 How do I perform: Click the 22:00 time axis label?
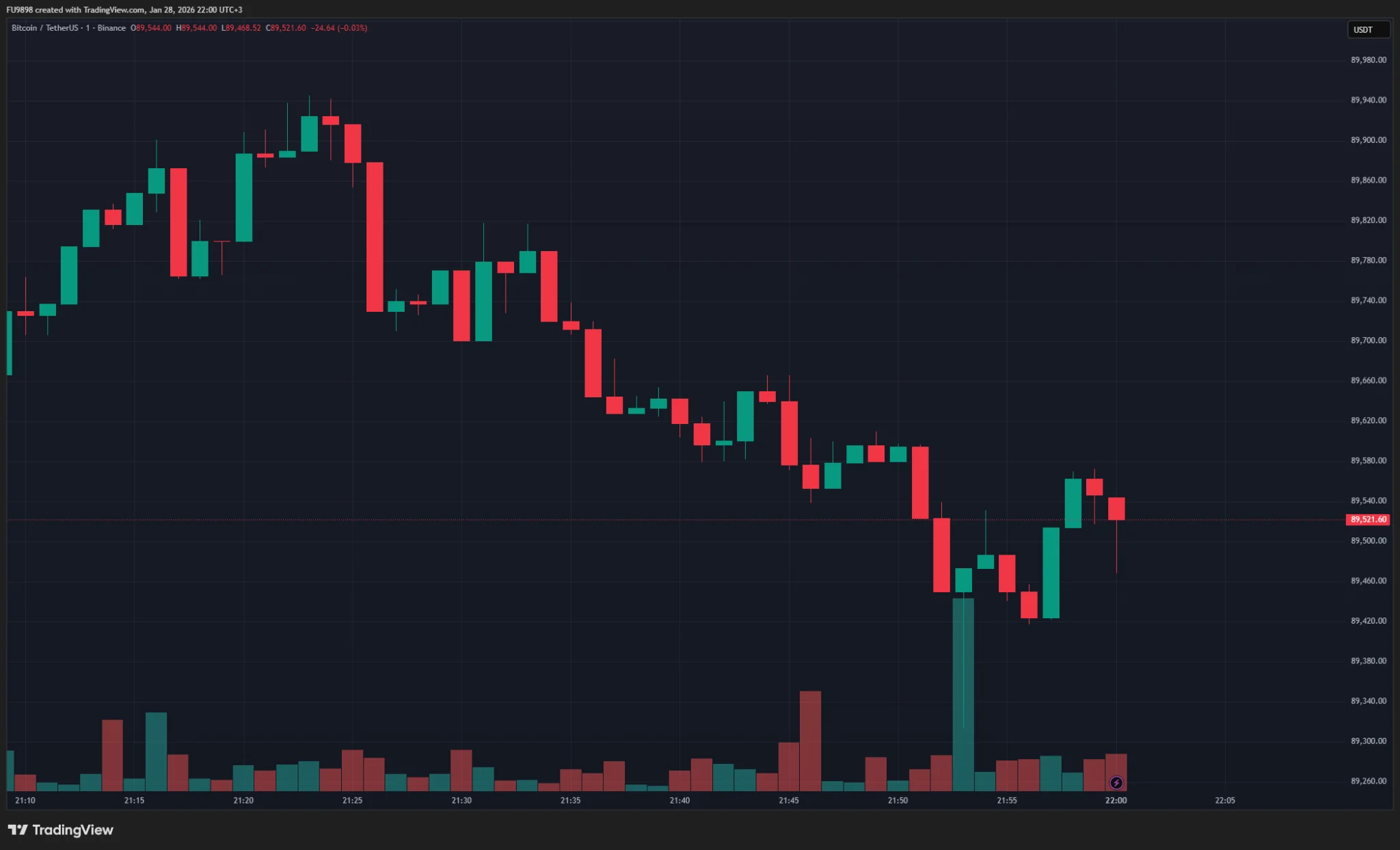point(1116,800)
